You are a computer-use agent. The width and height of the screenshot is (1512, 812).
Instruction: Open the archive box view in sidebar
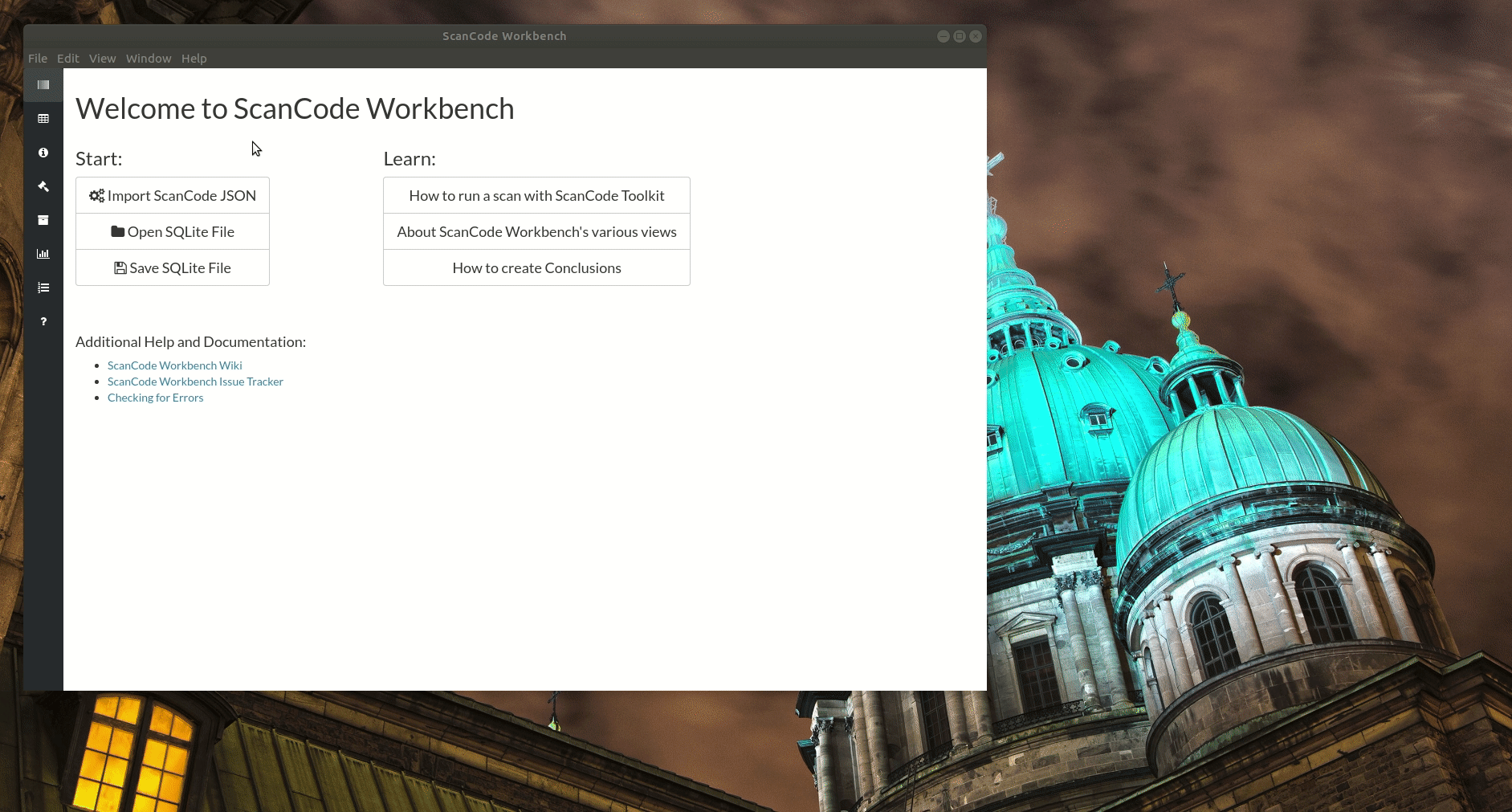[43, 220]
